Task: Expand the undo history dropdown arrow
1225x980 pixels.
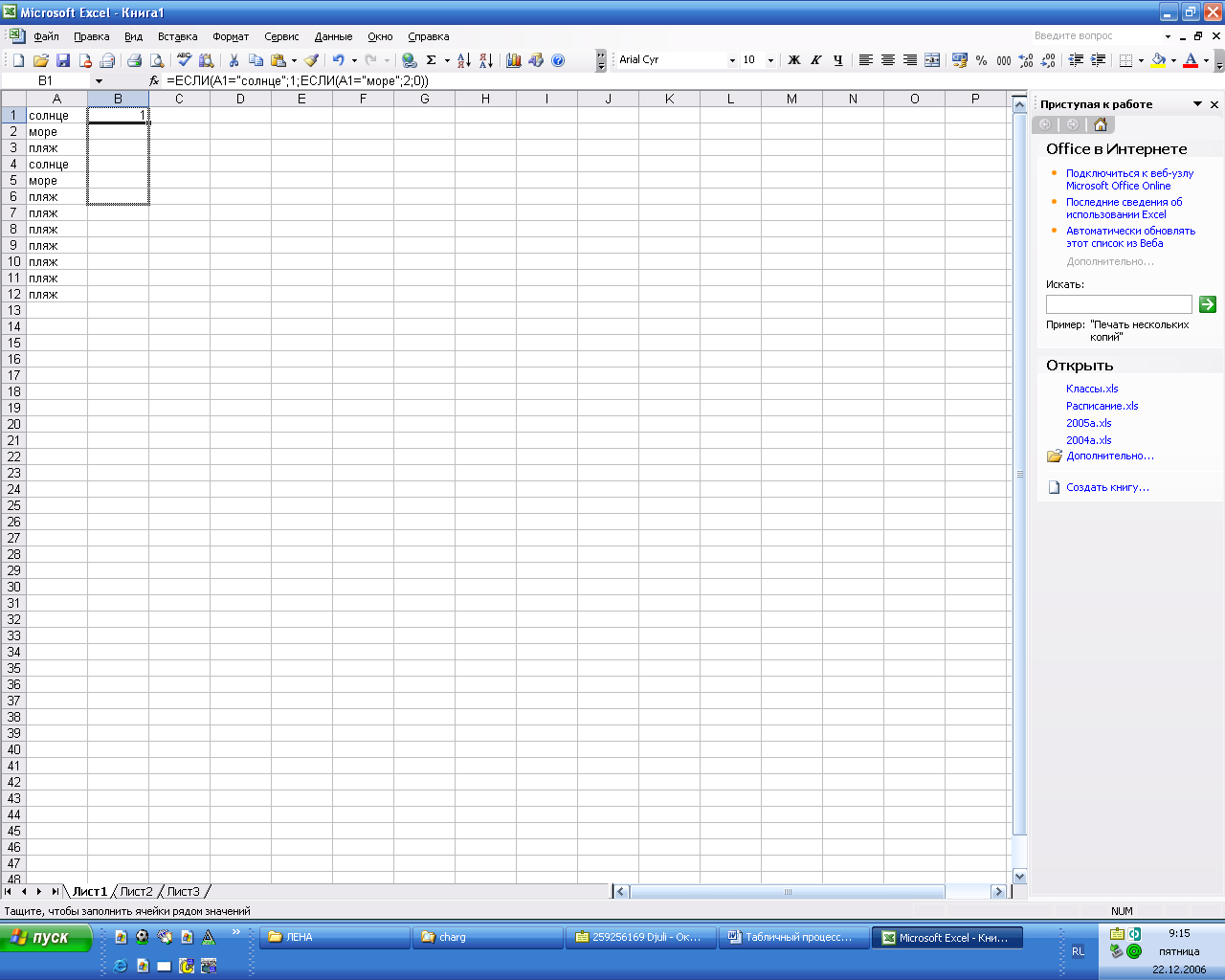Action: tap(354, 60)
